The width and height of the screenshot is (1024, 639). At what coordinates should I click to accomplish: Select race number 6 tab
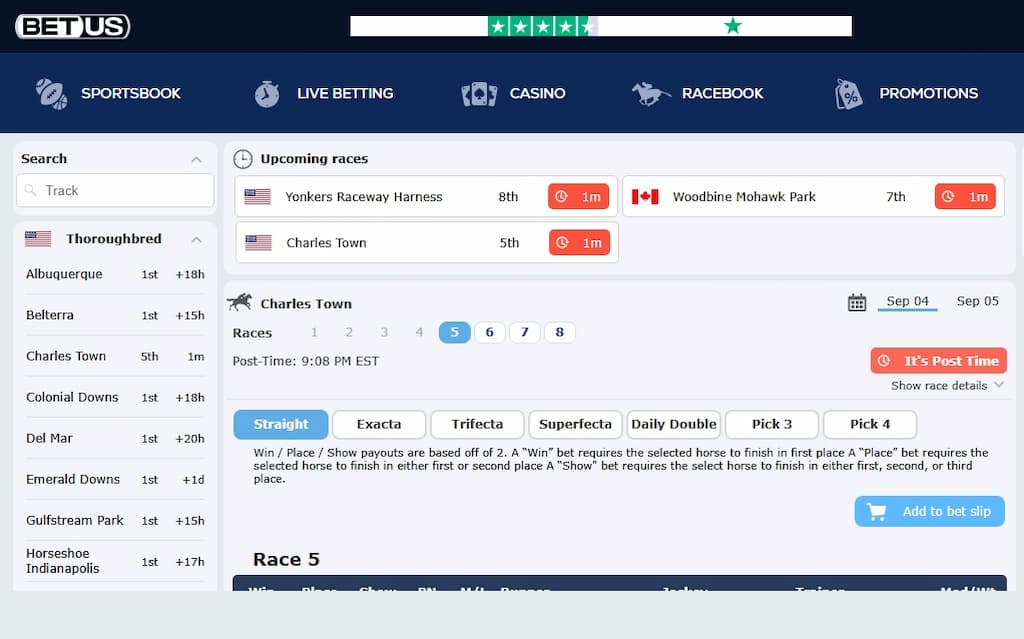[489, 331]
